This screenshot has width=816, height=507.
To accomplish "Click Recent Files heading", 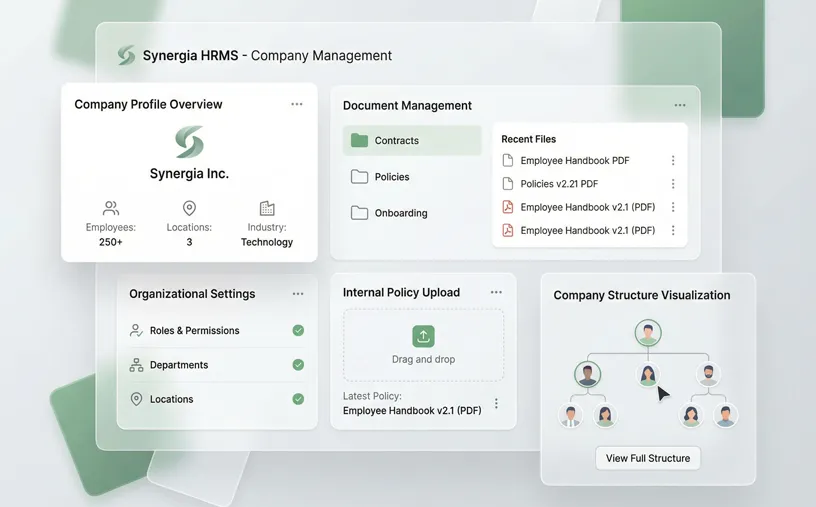I will (528, 139).
